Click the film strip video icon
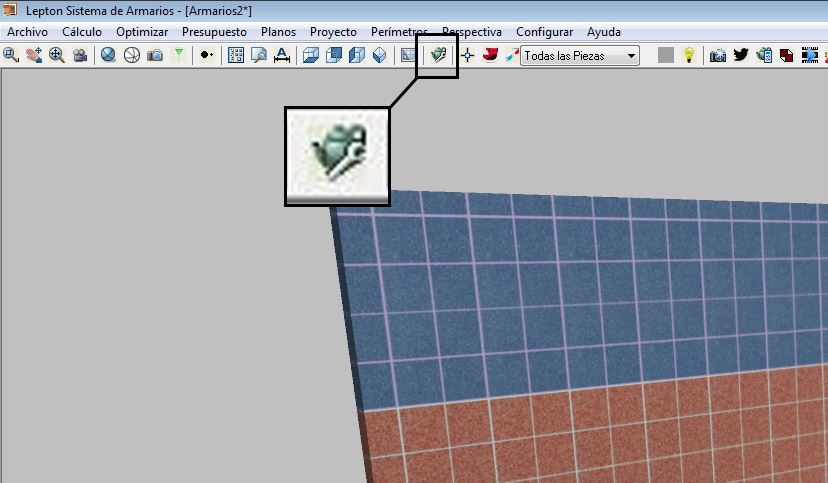Viewport: 828px width, 483px height. click(810, 55)
